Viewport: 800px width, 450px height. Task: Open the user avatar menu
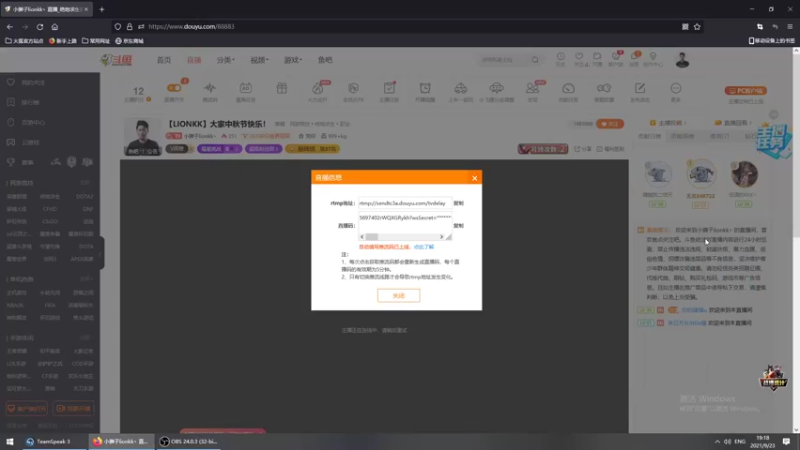coord(682,60)
